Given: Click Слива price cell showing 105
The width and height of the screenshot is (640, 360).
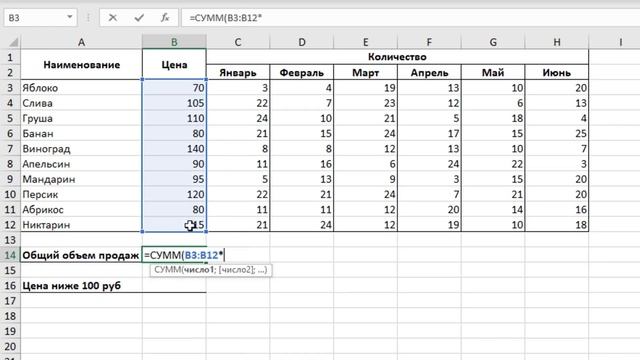Looking at the screenshot, I should (174, 103).
